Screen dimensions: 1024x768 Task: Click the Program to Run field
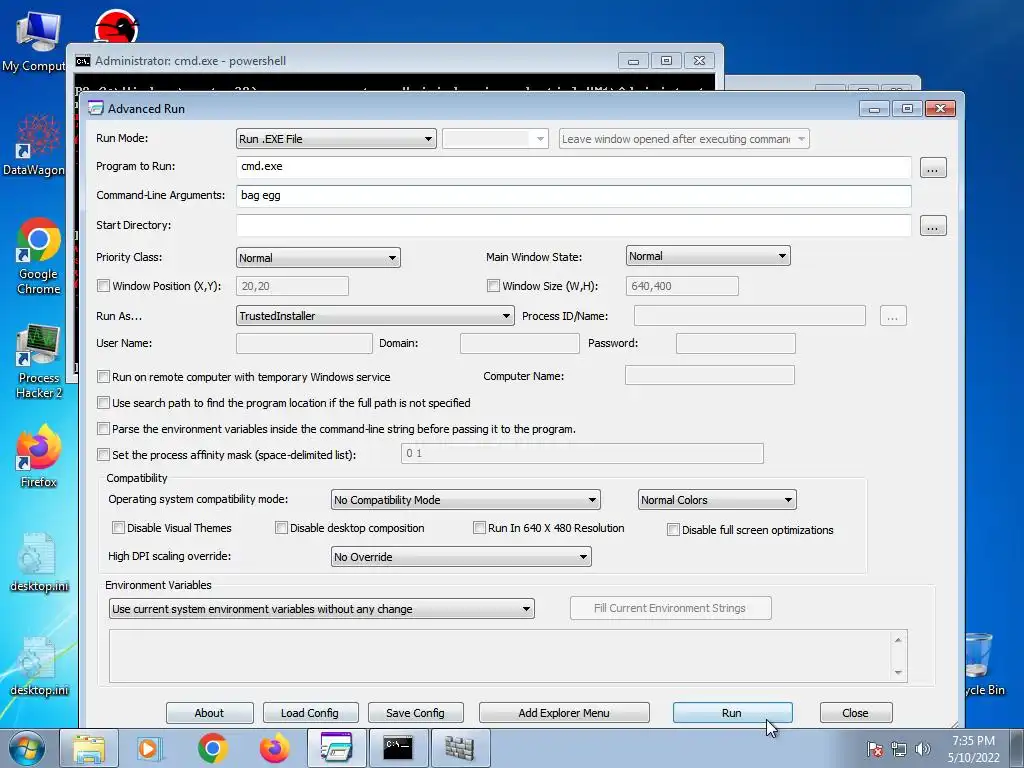[x=573, y=167]
